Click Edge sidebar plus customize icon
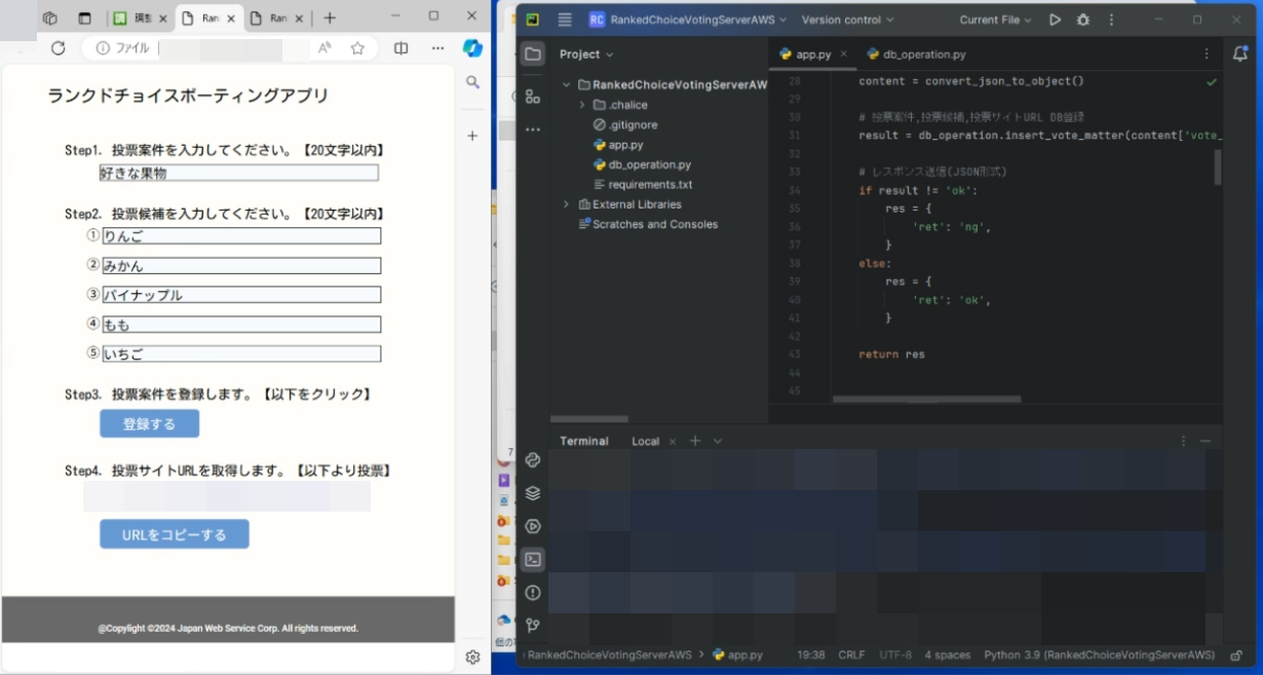The height and width of the screenshot is (675, 1263). click(473, 135)
